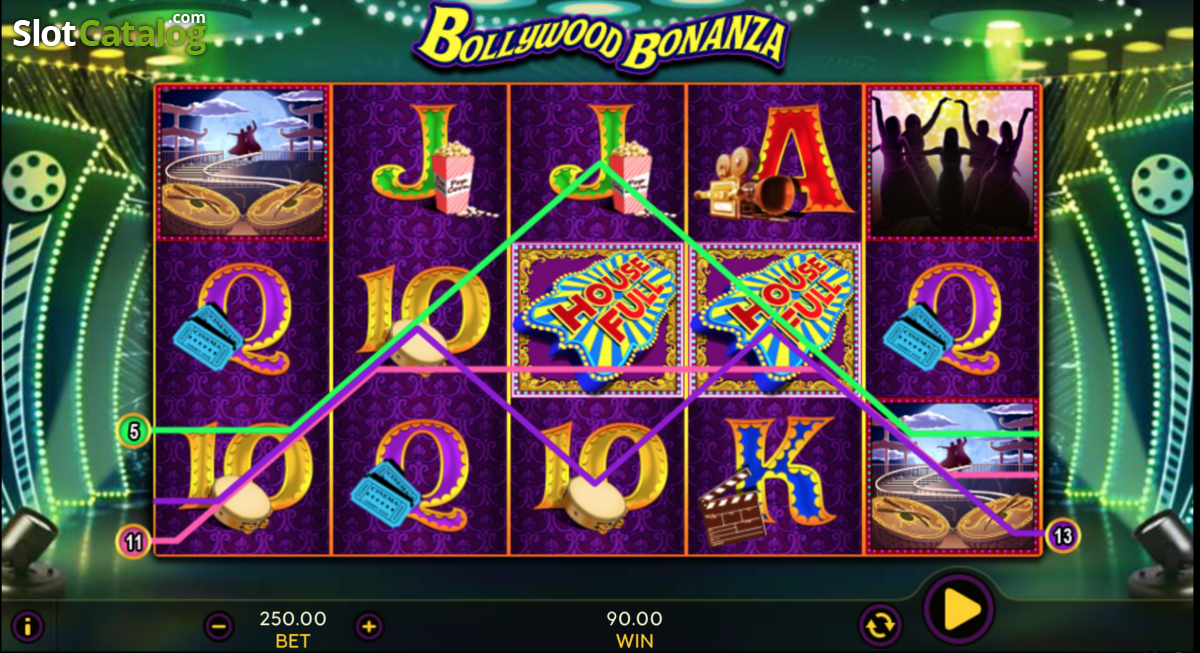Increase the bet with plus button
The image size is (1200, 653).
click(x=369, y=627)
